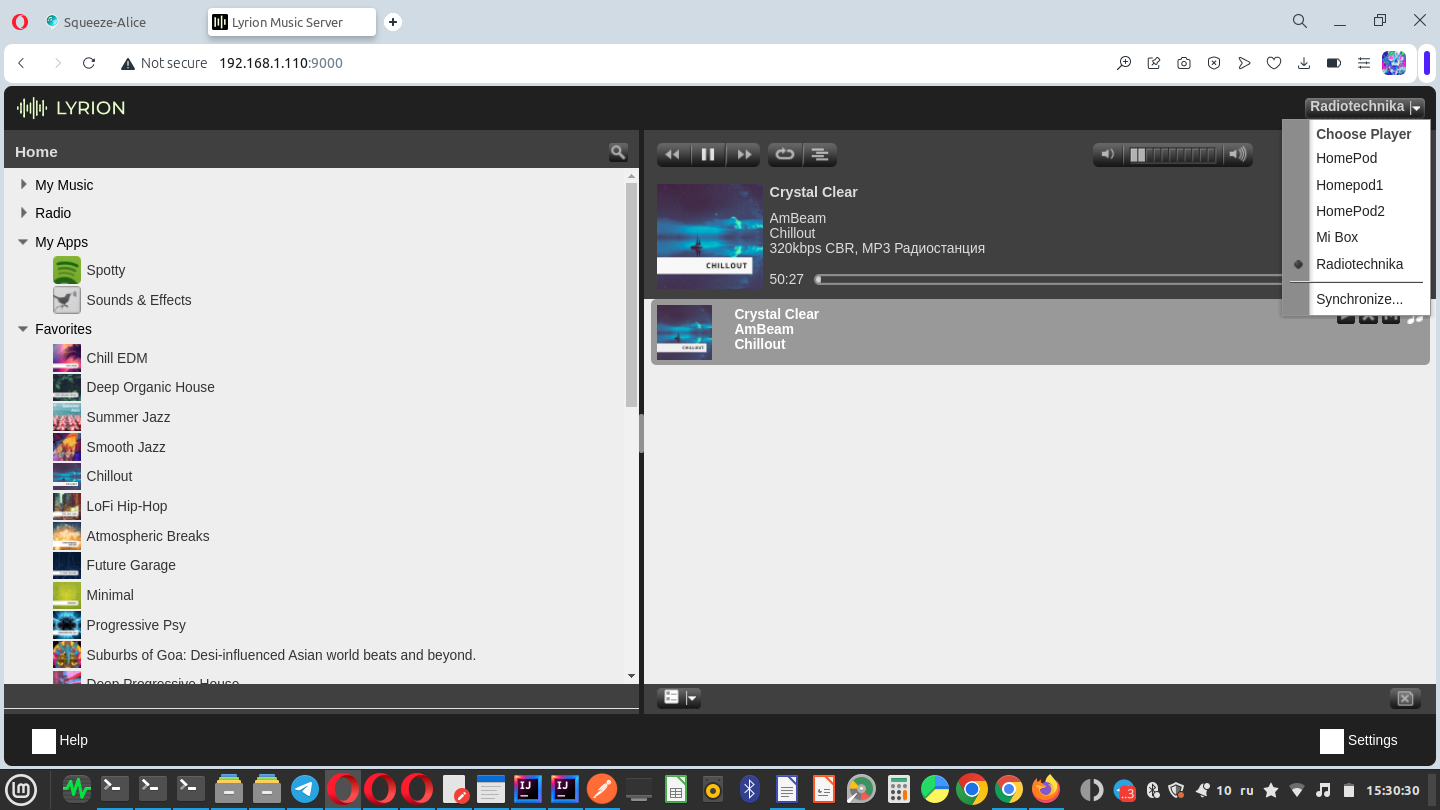The height and width of the screenshot is (810, 1440).
Task: Reload the current page
Action: click(x=89, y=63)
